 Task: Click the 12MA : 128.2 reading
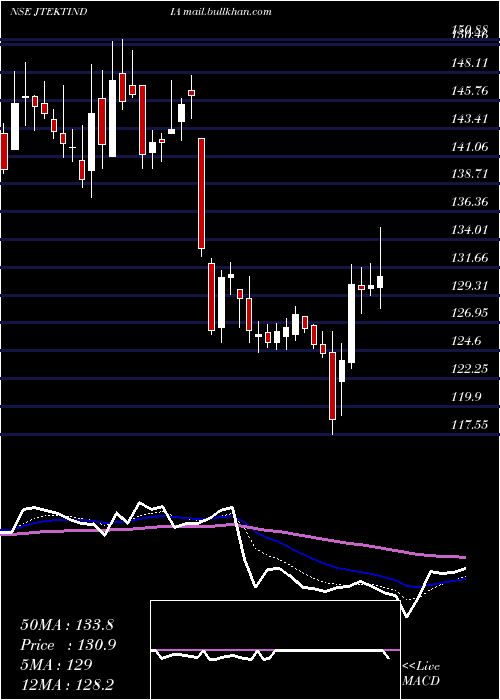click(x=69, y=685)
